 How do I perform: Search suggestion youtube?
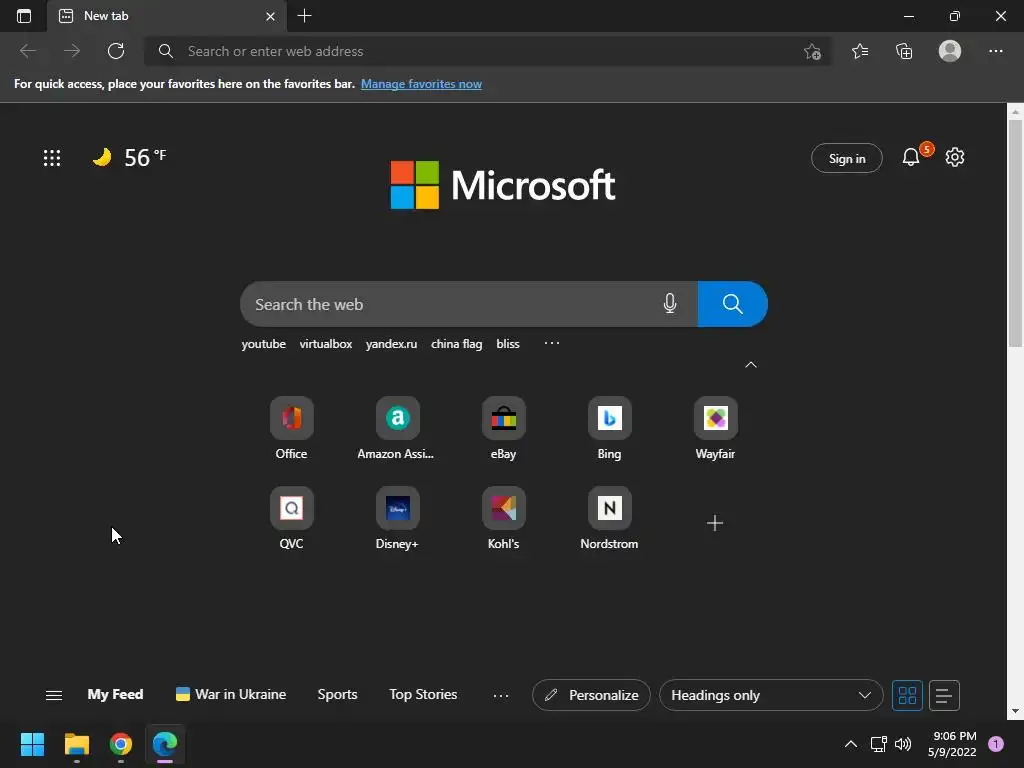(264, 344)
